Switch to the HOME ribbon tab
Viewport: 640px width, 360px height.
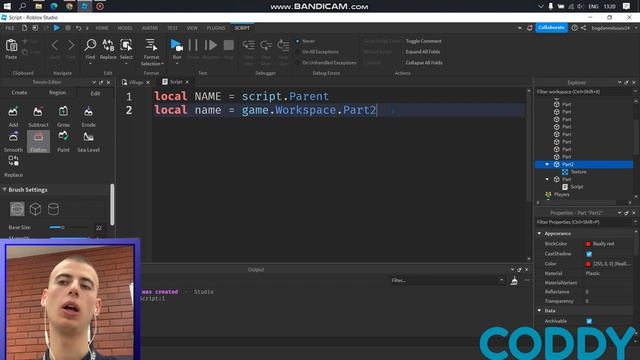pos(102,28)
